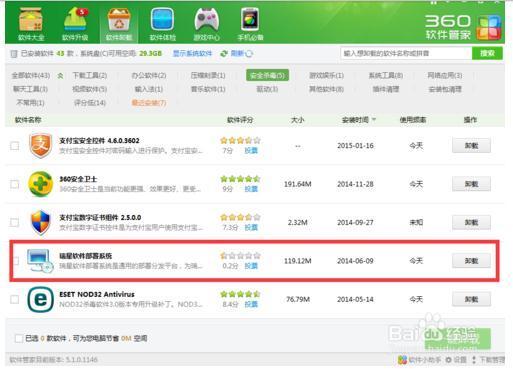The height and width of the screenshot is (369, 513).
Task: Uninstall 支付宝数字证书组件 with 卸载 button
Action: (471, 222)
